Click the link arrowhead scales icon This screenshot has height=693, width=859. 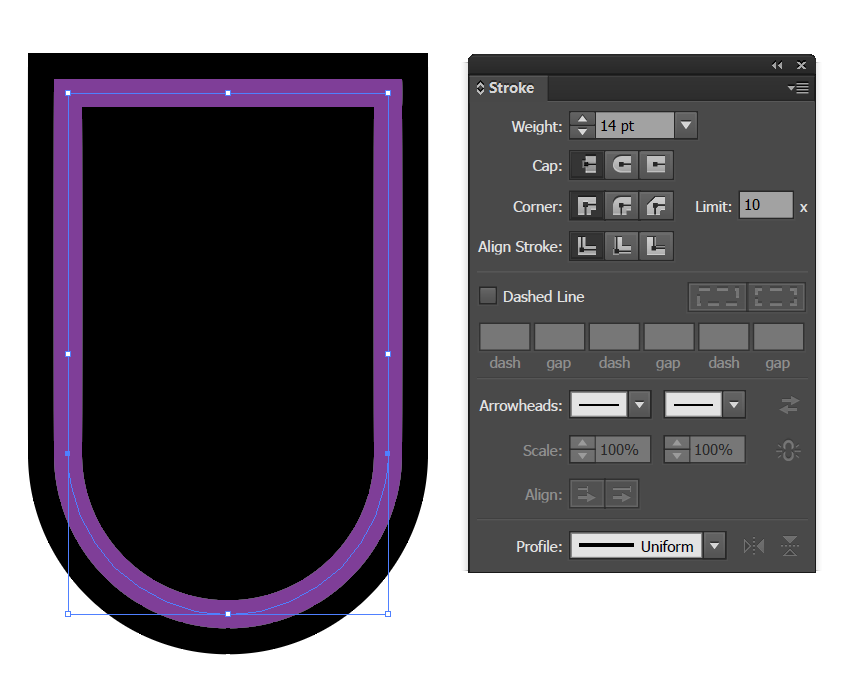tap(789, 449)
